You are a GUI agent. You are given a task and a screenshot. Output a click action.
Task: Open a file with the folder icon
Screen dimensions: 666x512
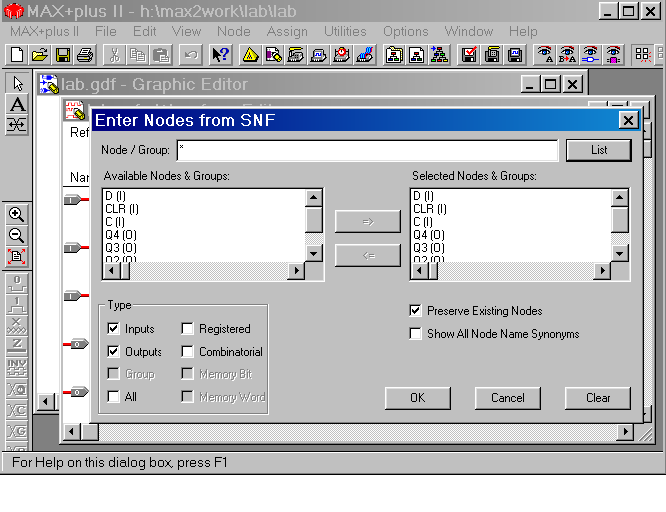point(40,55)
